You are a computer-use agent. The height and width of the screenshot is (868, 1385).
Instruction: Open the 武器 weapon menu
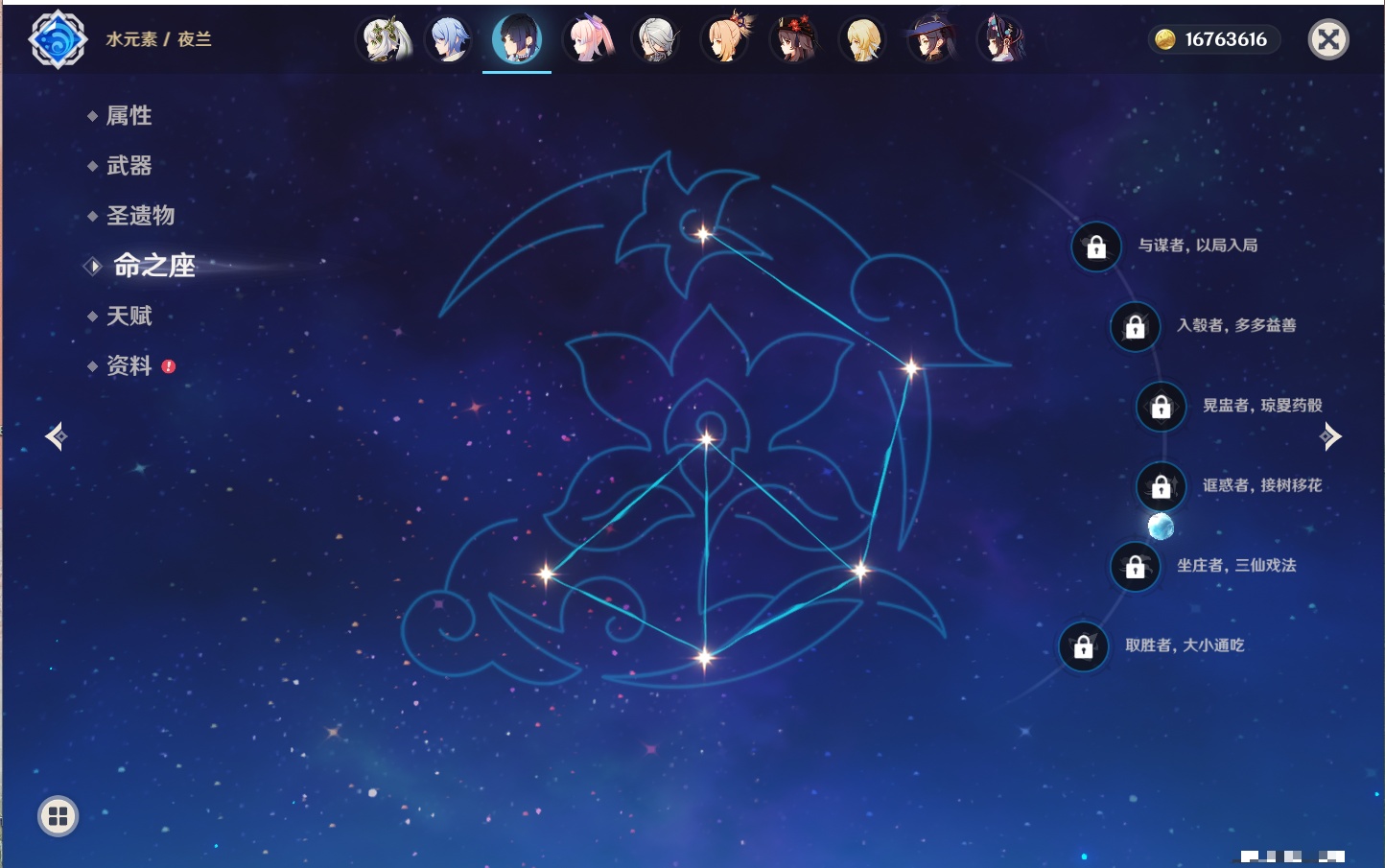(129, 166)
